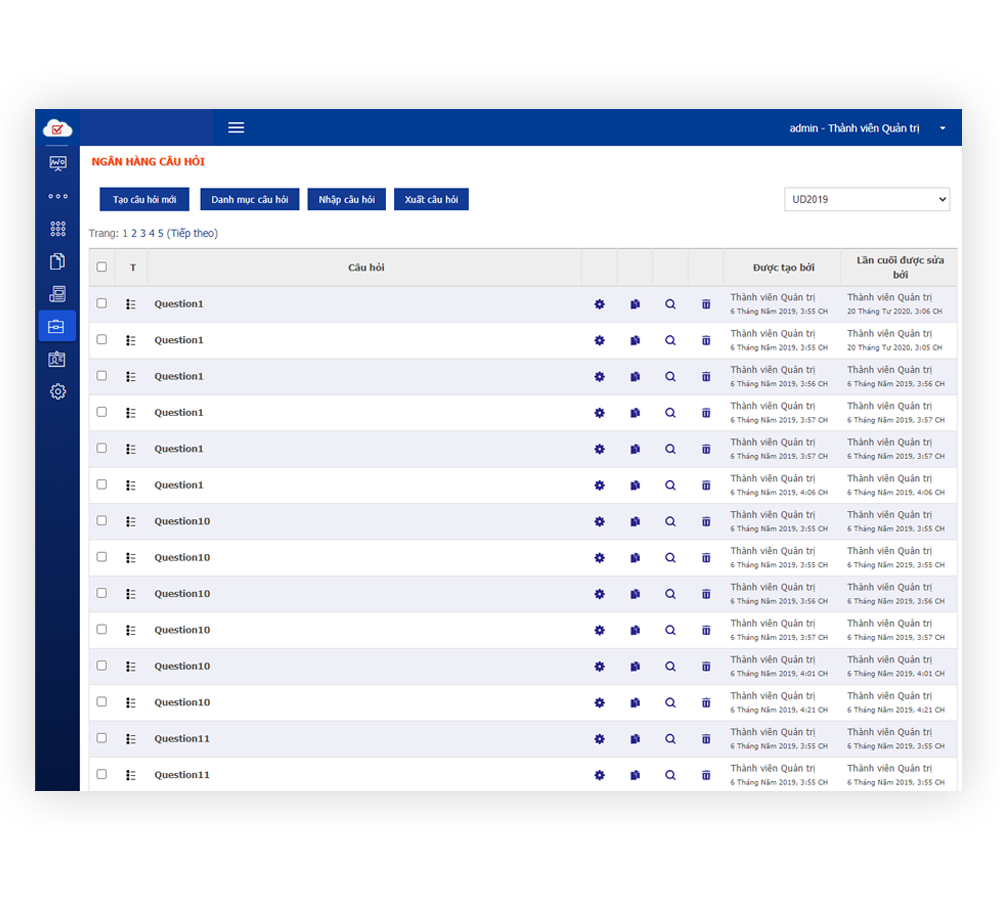Tick the select-all checkbox in table header
1000x900 pixels.
click(x=101, y=267)
